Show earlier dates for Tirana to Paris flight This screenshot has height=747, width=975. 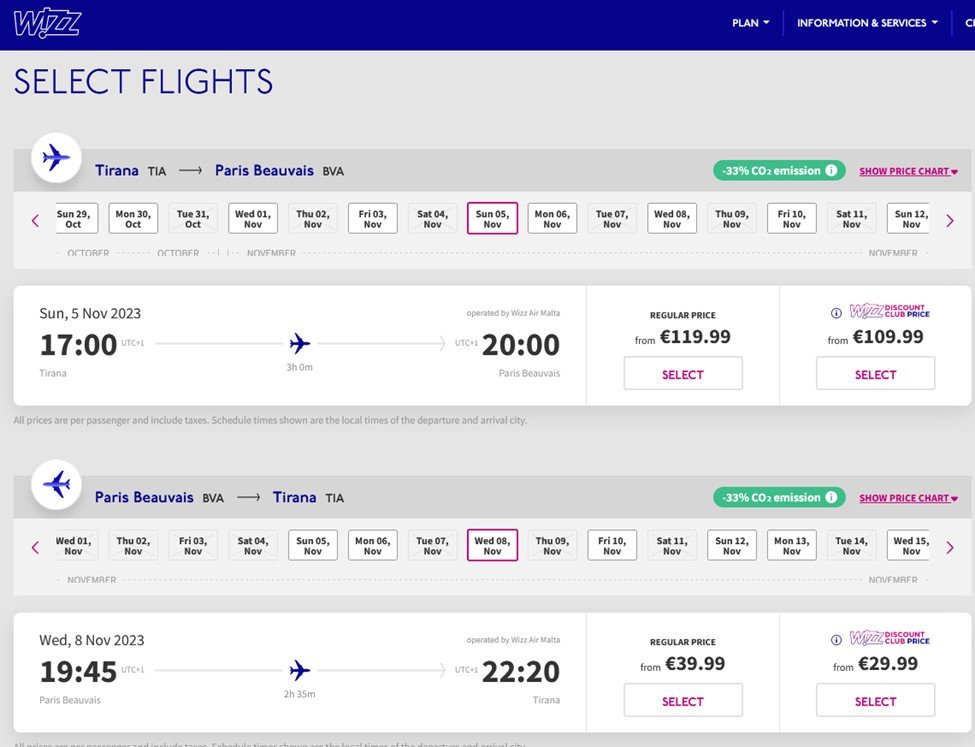point(35,220)
